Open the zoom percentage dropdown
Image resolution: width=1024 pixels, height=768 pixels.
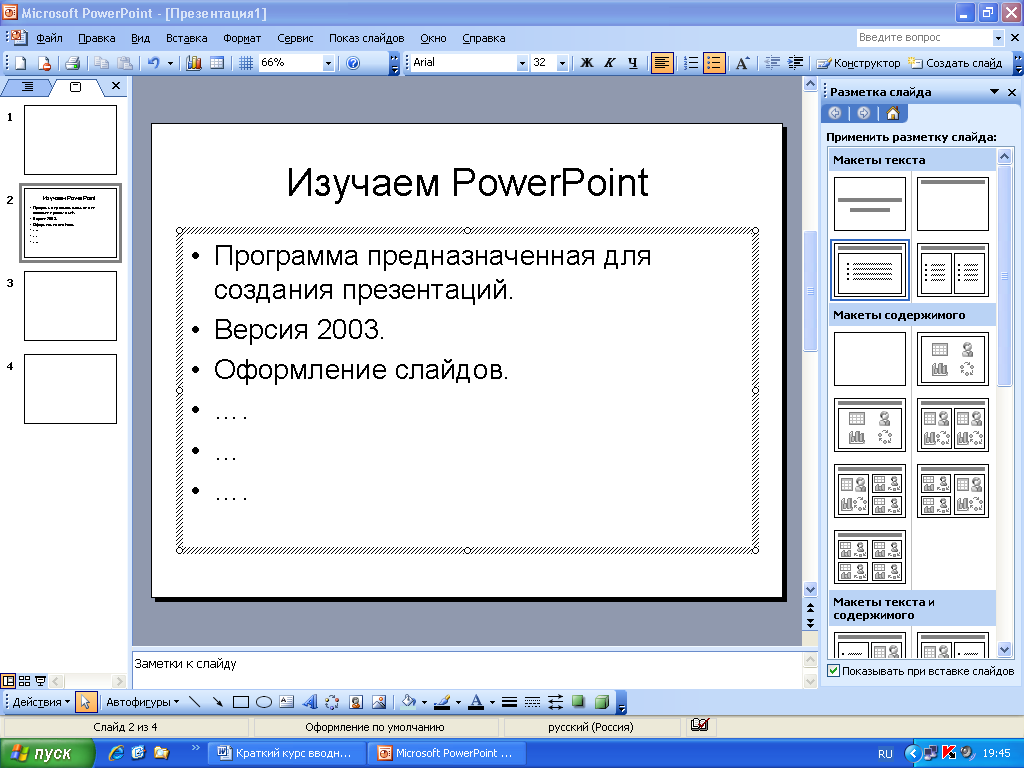pyautogui.click(x=328, y=63)
